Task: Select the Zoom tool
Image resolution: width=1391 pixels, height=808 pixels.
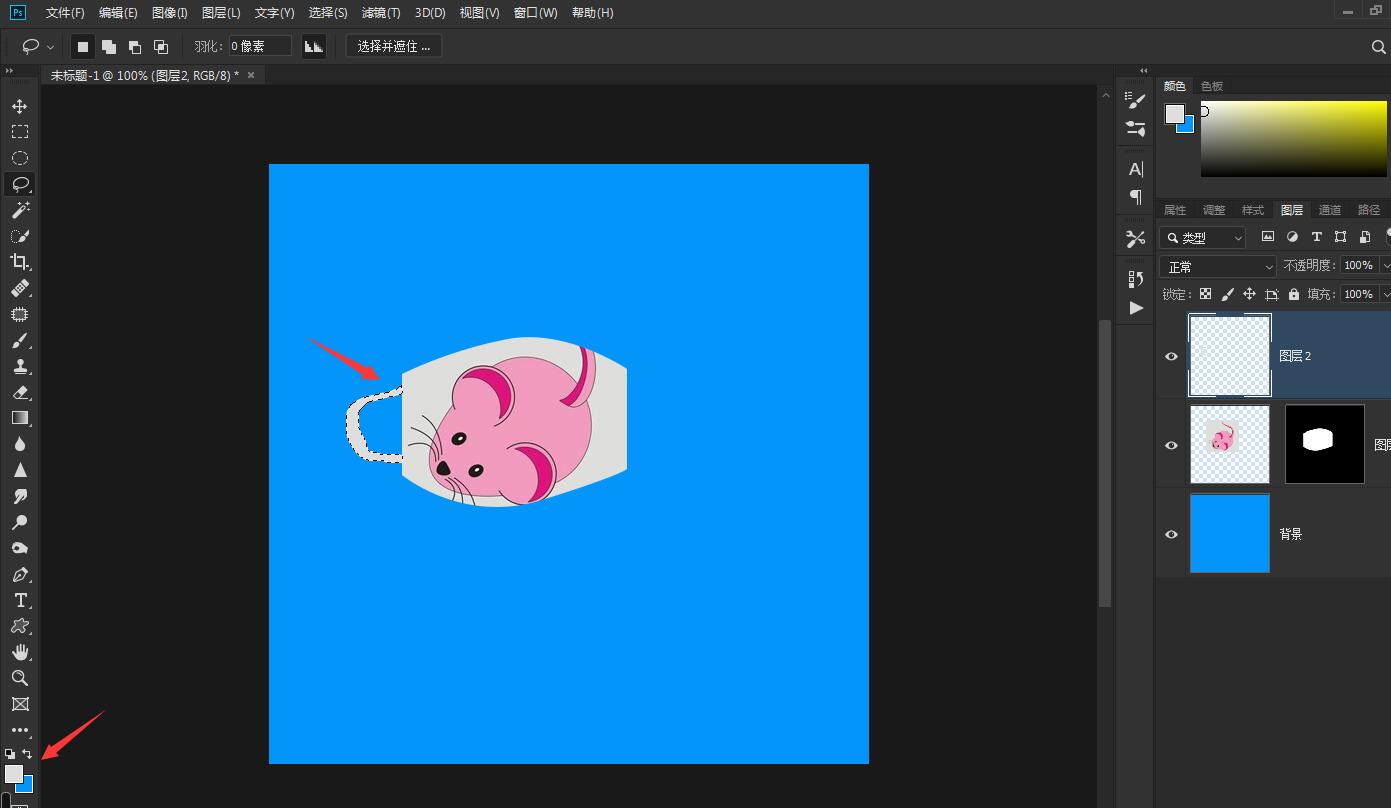Action: coord(20,678)
